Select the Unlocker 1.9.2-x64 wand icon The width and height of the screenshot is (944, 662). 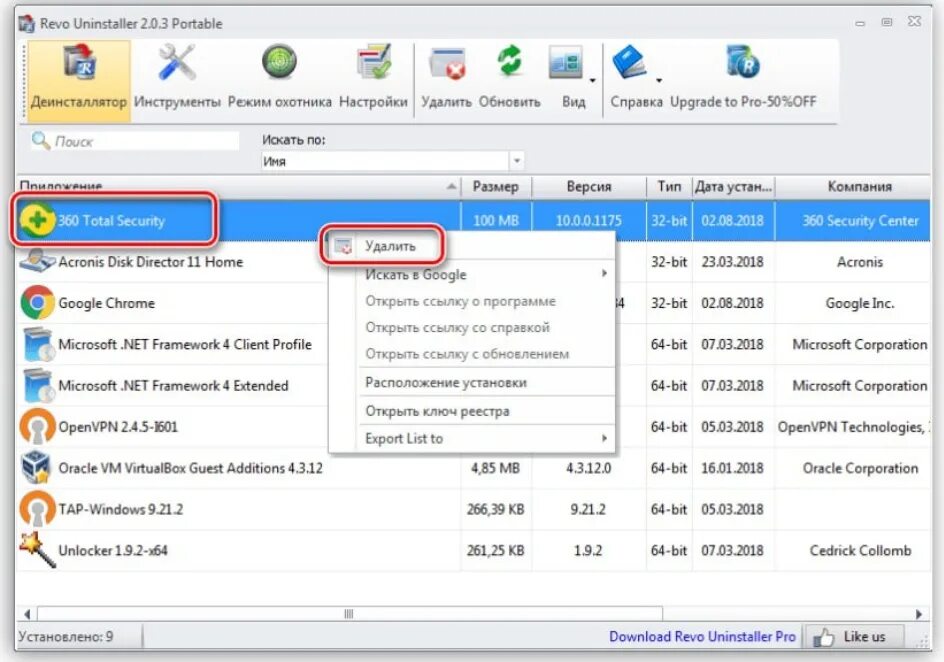[x=37, y=550]
